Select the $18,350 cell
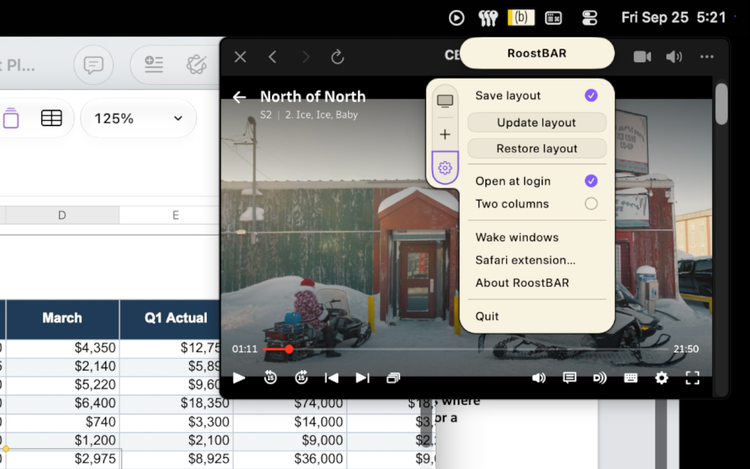750x469 pixels. 176,403
